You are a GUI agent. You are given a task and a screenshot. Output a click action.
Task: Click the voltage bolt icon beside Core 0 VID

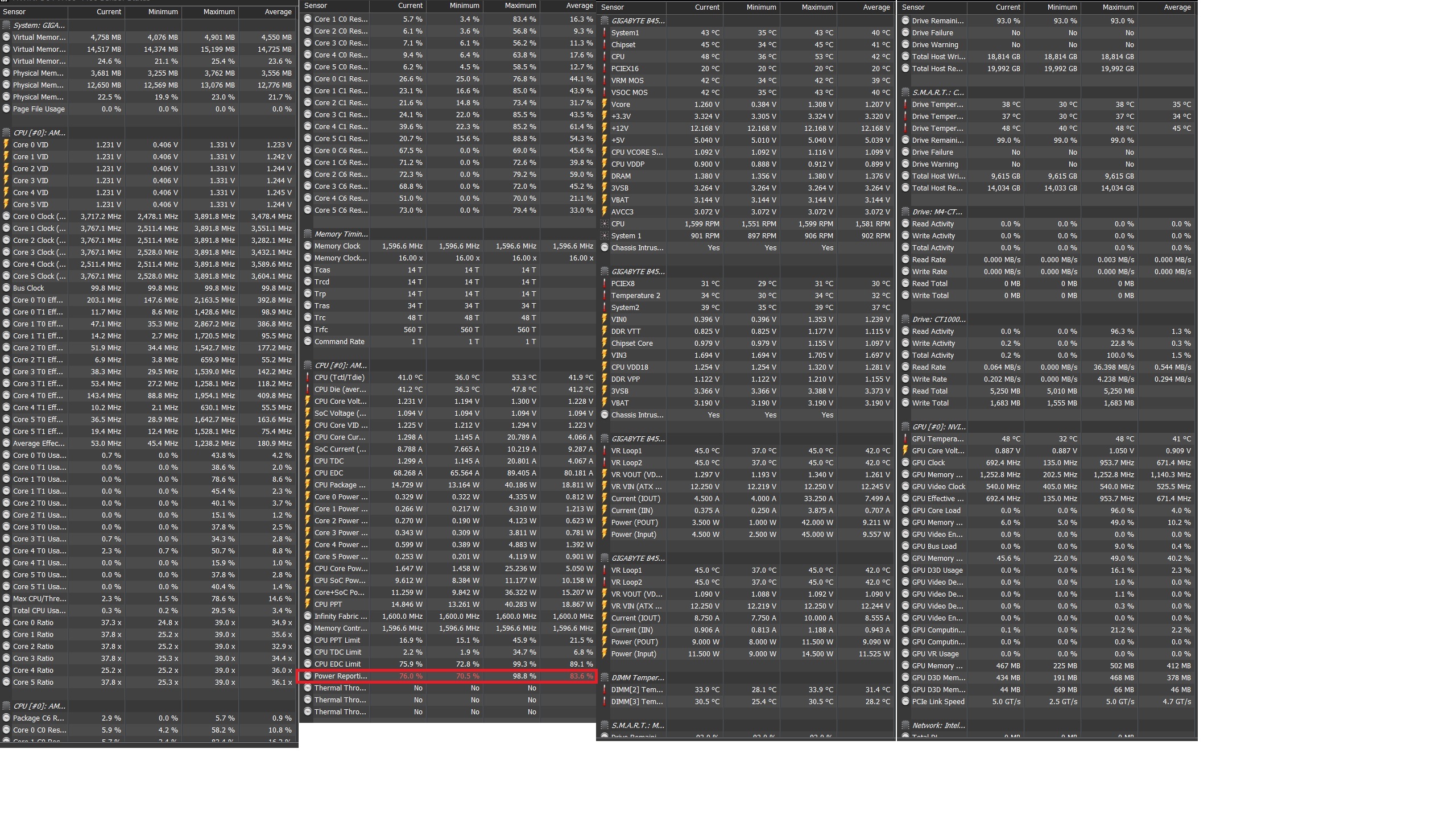click(x=6, y=144)
